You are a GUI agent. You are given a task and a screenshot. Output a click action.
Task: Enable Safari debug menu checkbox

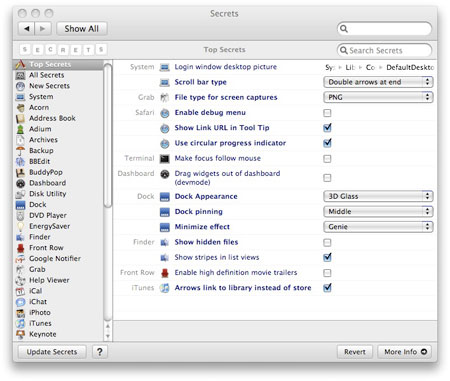pos(327,113)
